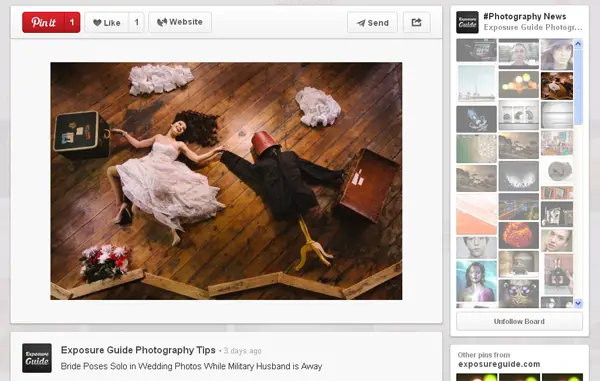Click the Unfollow Board button
600x381 pixels.
point(519,321)
